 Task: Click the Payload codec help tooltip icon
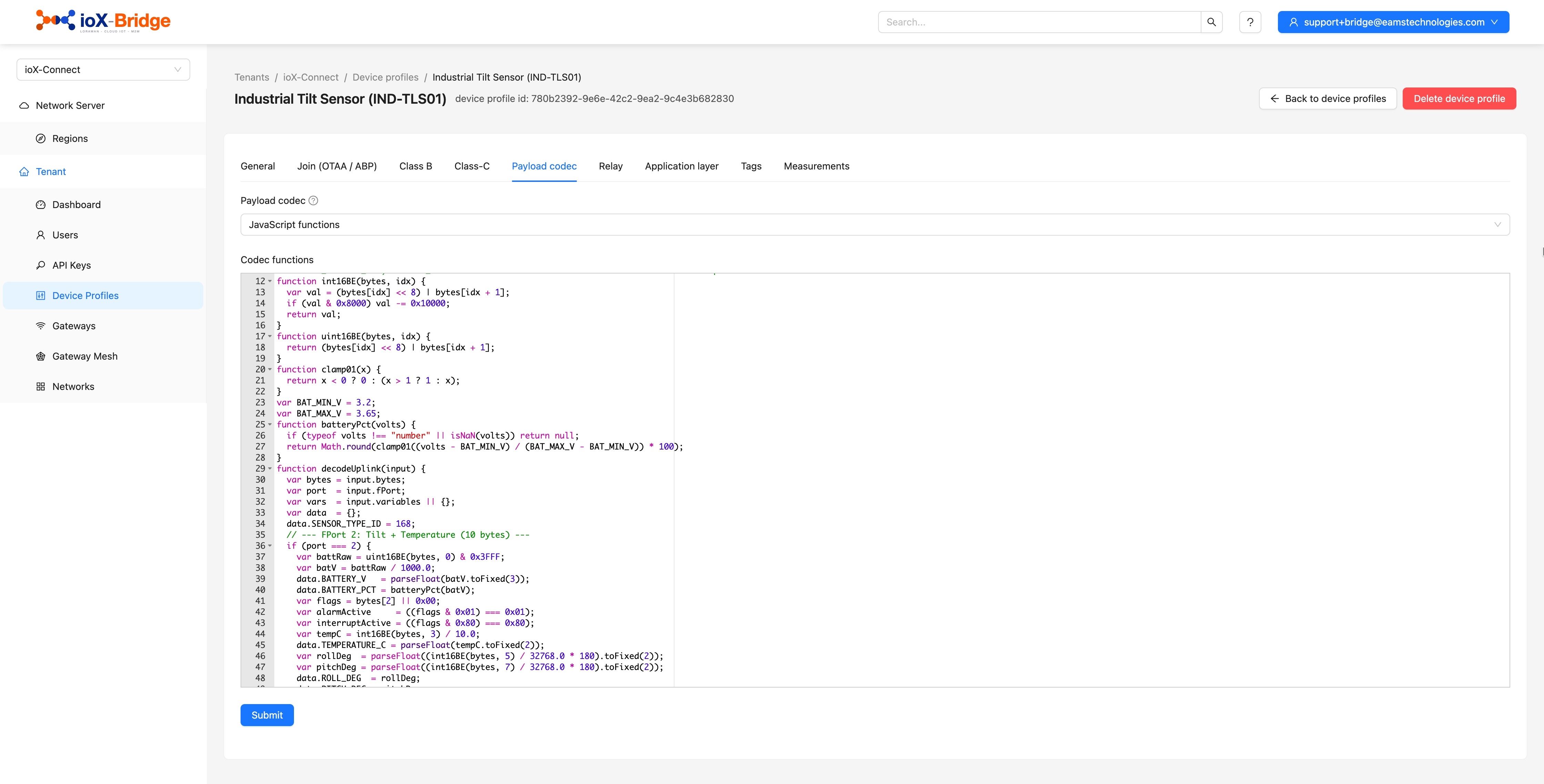(x=313, y=200)
